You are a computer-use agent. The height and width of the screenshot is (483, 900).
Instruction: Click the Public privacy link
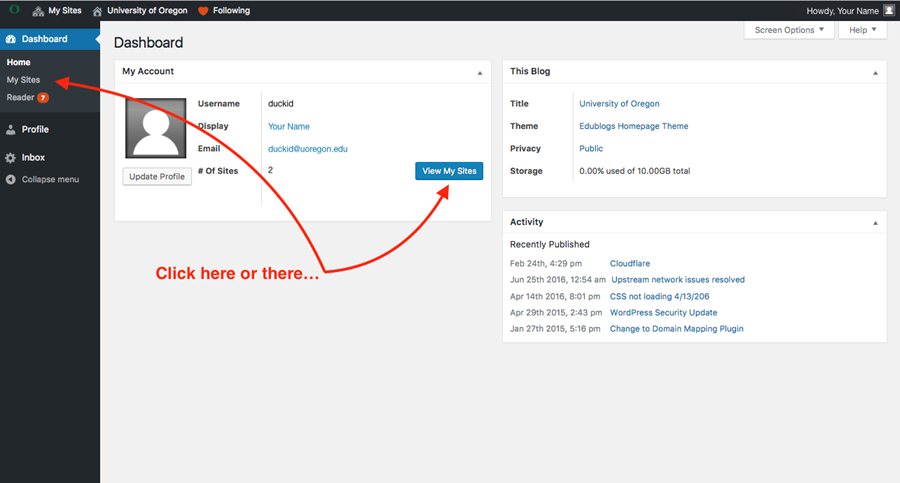pos(591,149)
